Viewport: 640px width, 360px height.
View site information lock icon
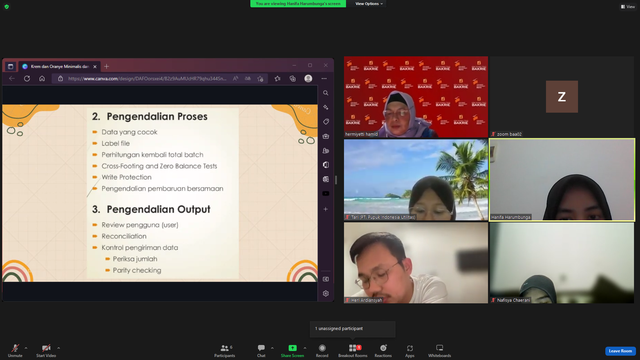[x=60, y=78]
